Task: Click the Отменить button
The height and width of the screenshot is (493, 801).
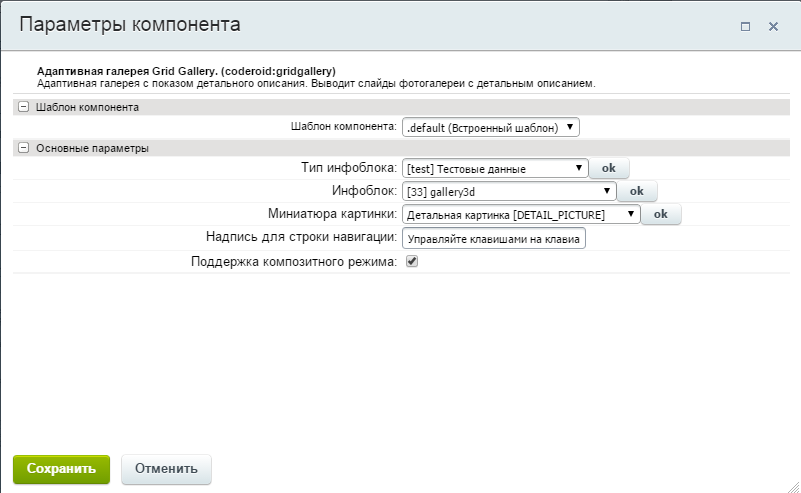Action: point(166,468)
